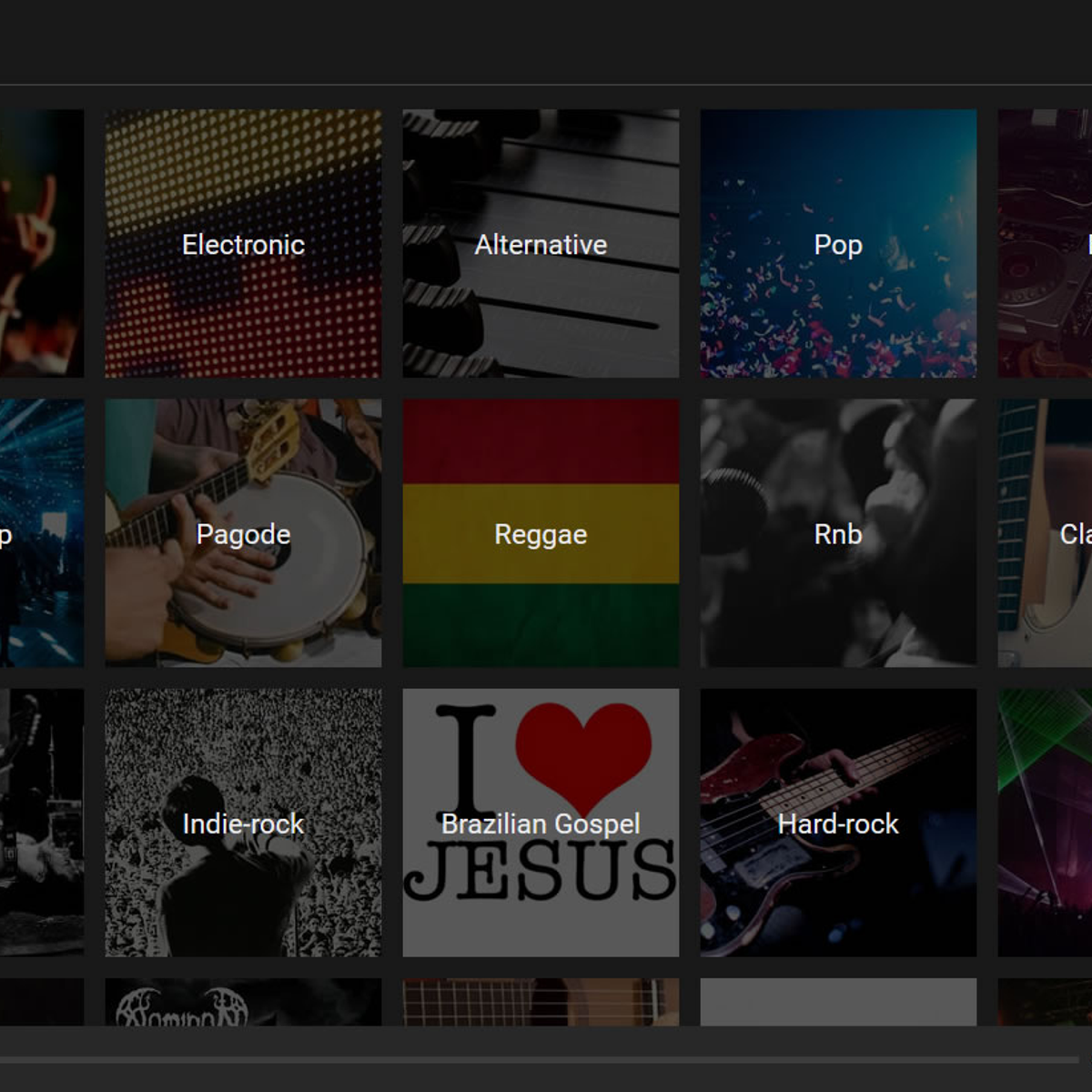Open the green laser tile beside Hard-rock
The image size is (1092, 1092).
coord(1045,823)
